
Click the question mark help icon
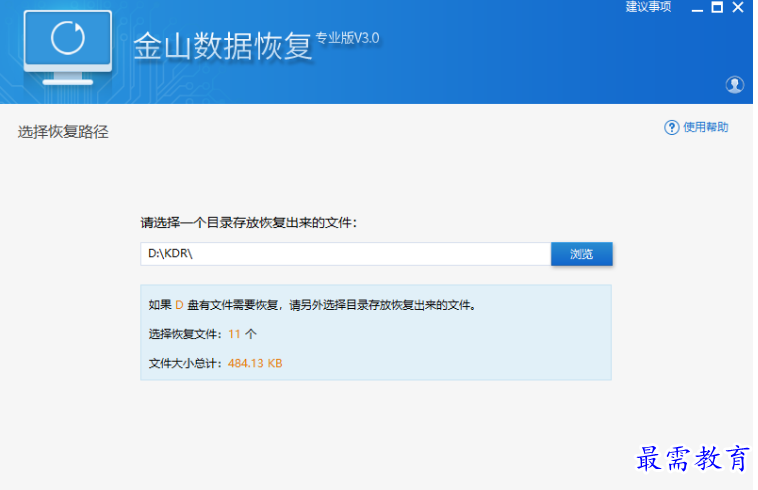pyautogui.click(x=671, y=128)
